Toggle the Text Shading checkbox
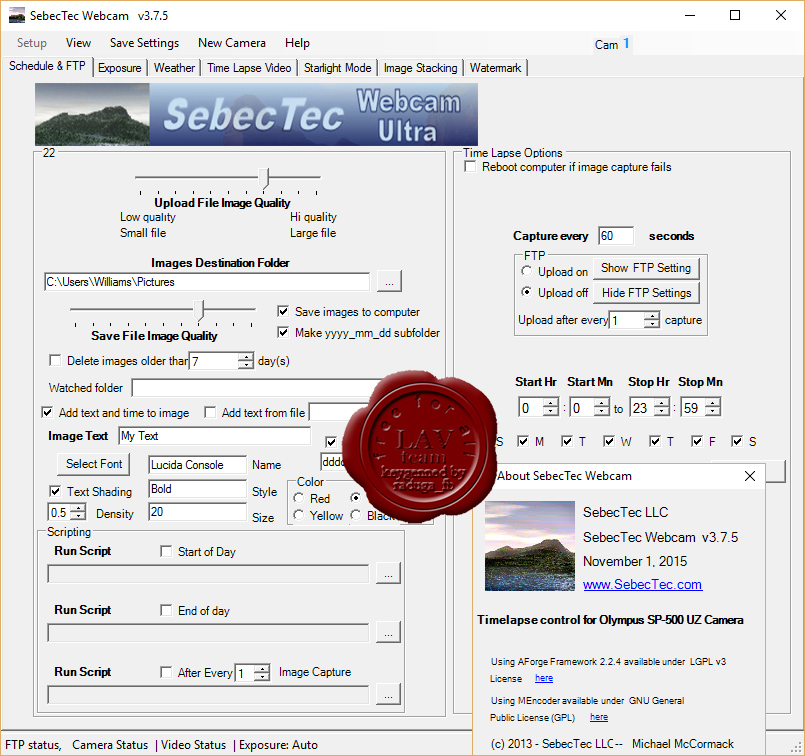This screenshot has height=756, width=805. pos(55,491)
